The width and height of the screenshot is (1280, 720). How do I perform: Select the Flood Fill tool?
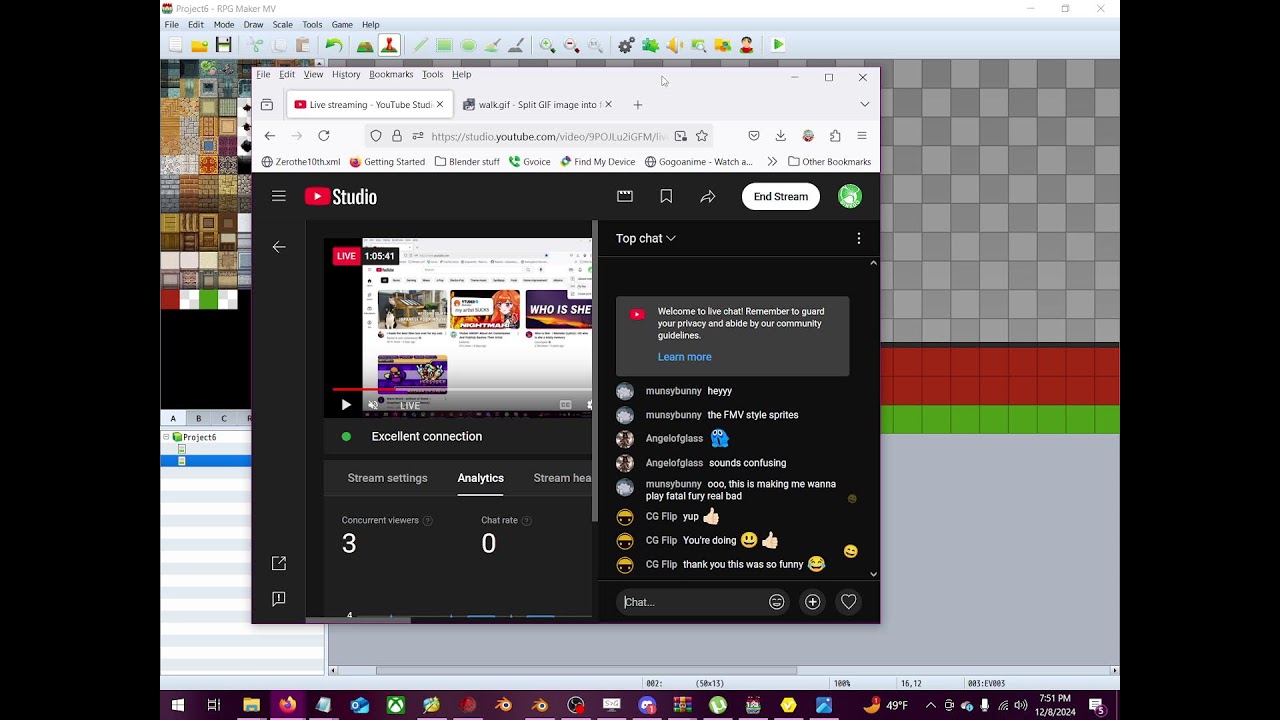click(x=492, y=45)
